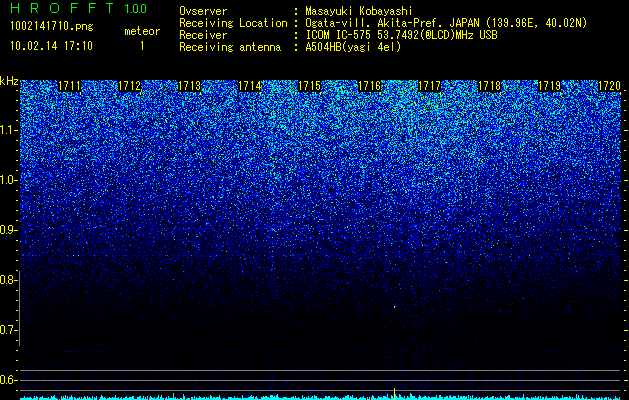The width and height of the screenshot is (629, 400).
Task: Click the Receiving Location label
Action: click(233, 23)
